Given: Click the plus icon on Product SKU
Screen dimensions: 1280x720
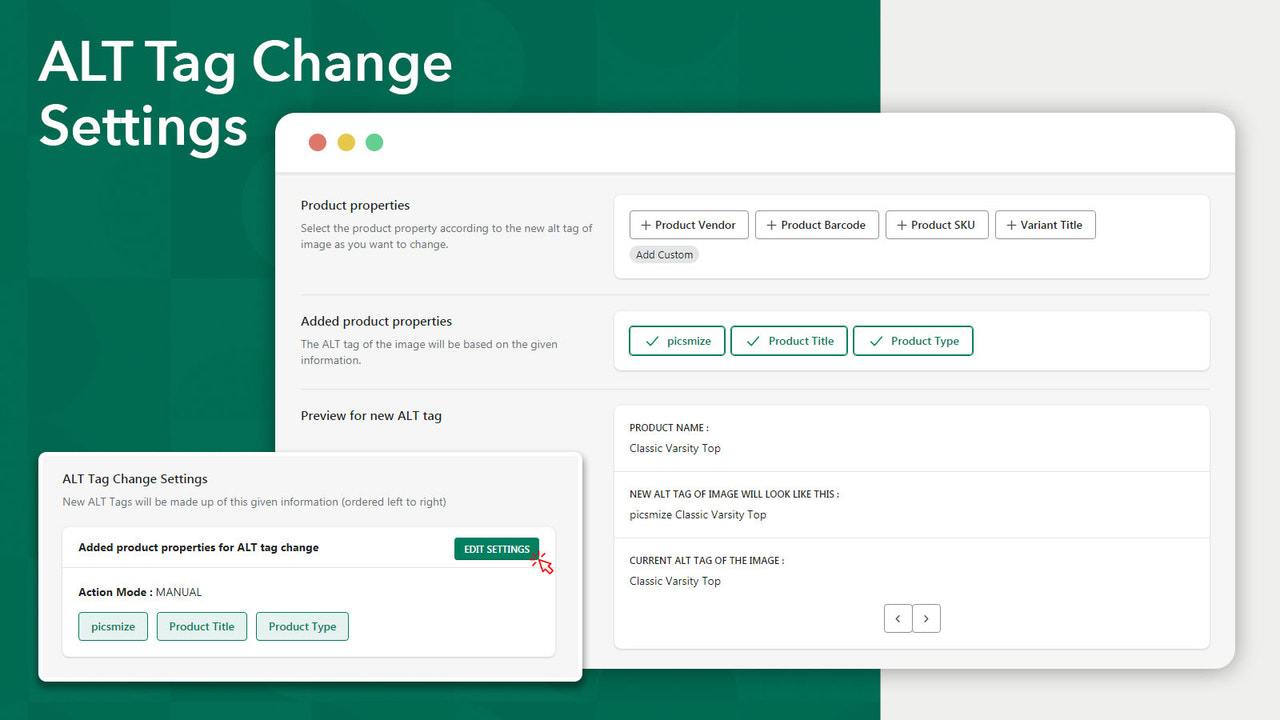Looking at the screenshot, I should pos(903,224).
